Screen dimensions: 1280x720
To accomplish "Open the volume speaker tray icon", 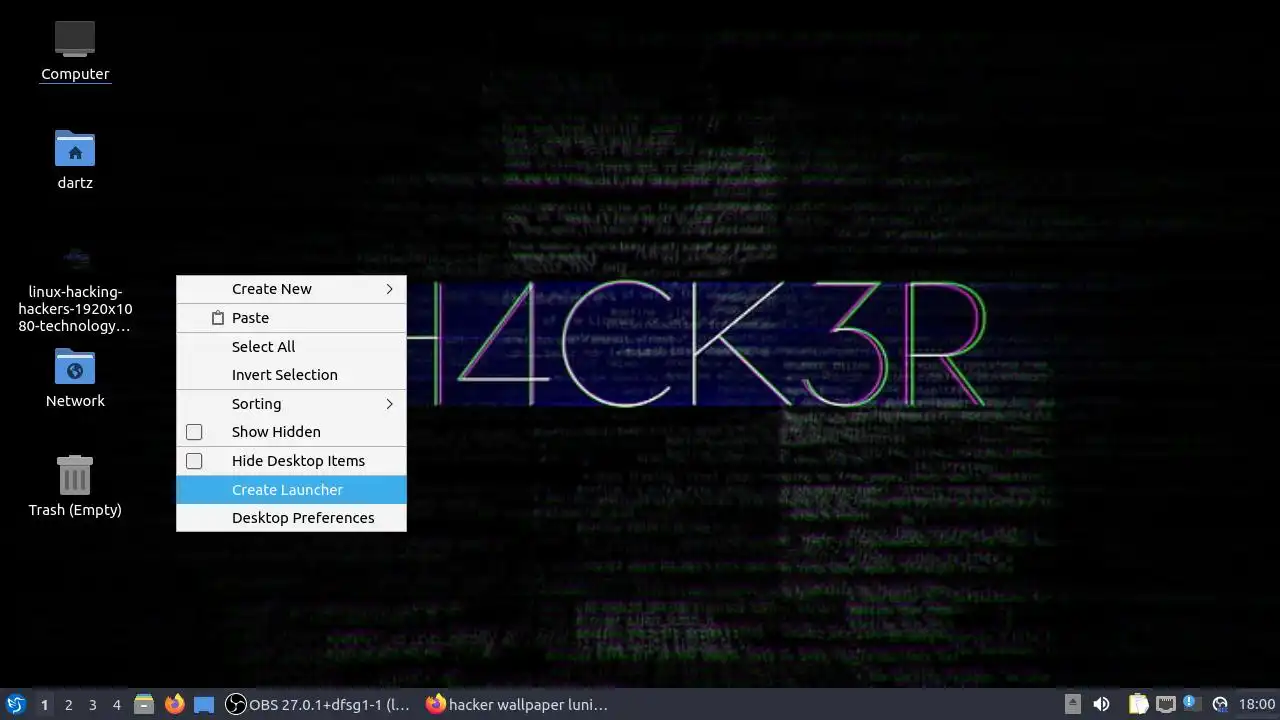I will click(x=1101, y=704).
